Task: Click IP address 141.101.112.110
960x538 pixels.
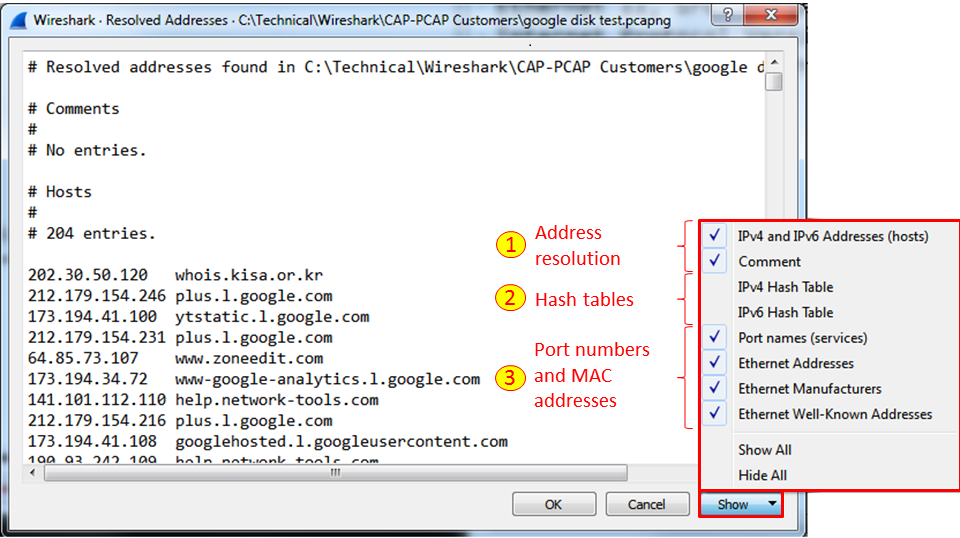Action: click(x=97, y=400)
